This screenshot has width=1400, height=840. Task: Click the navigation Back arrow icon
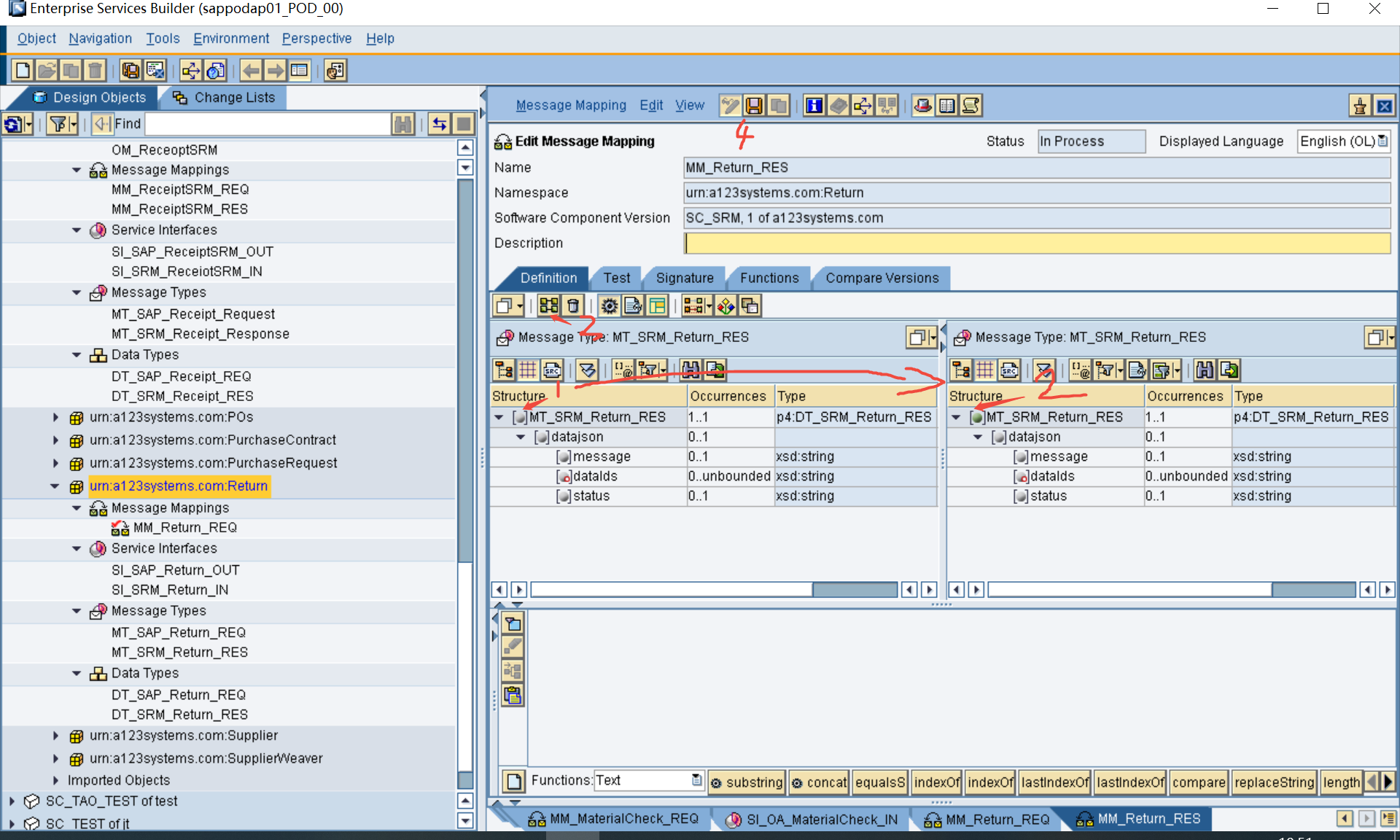[x=251, y=71]
